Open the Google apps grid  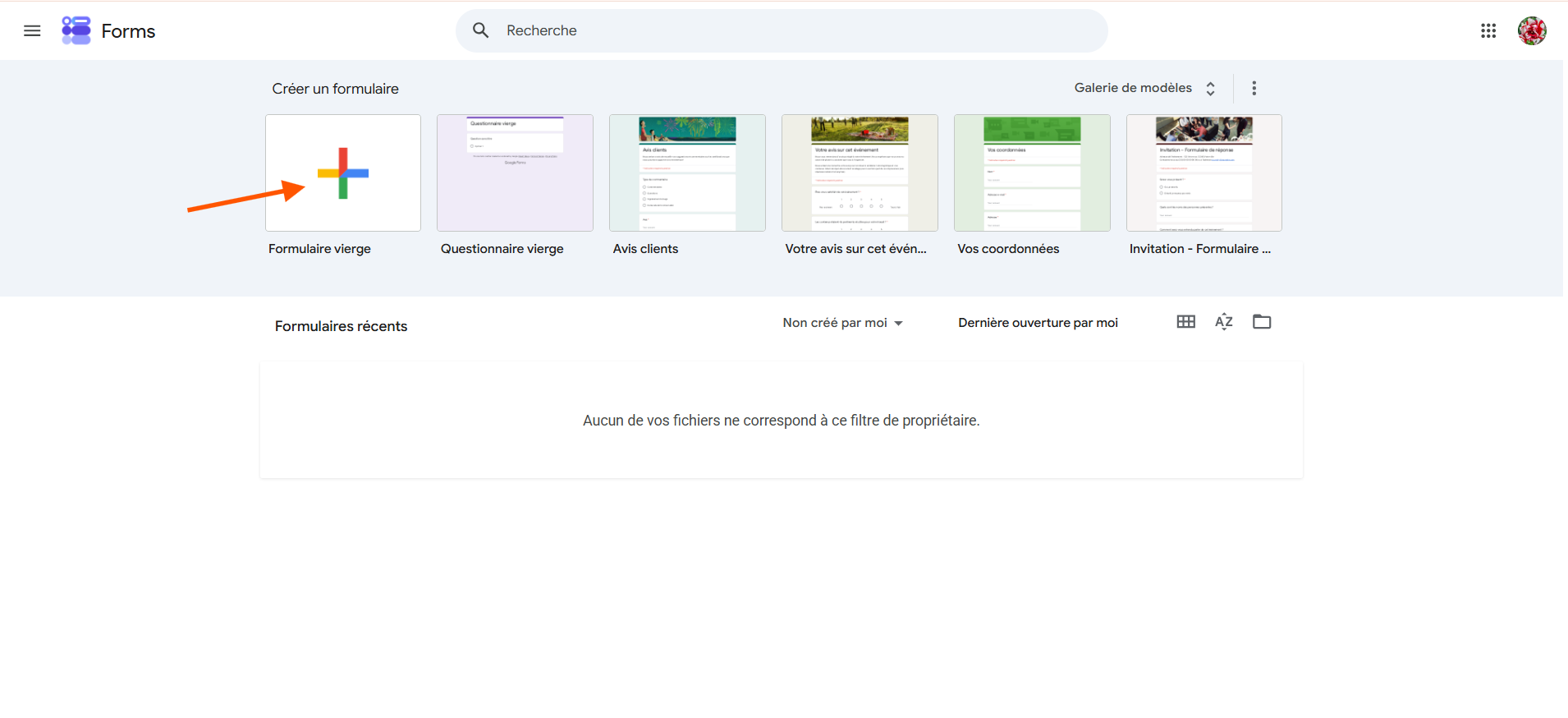pyautogui.click(x=1488, y=30)
